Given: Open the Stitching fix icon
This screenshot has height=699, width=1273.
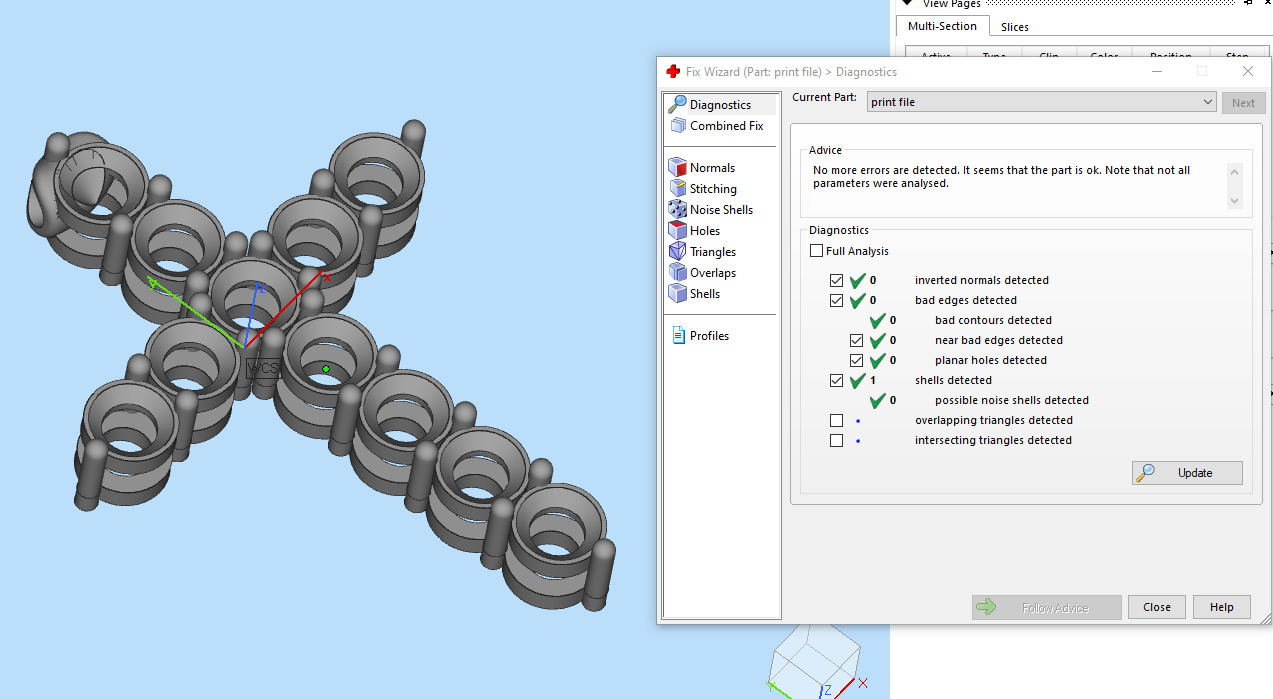Looking at the screenshot, I should click(678, 188).
